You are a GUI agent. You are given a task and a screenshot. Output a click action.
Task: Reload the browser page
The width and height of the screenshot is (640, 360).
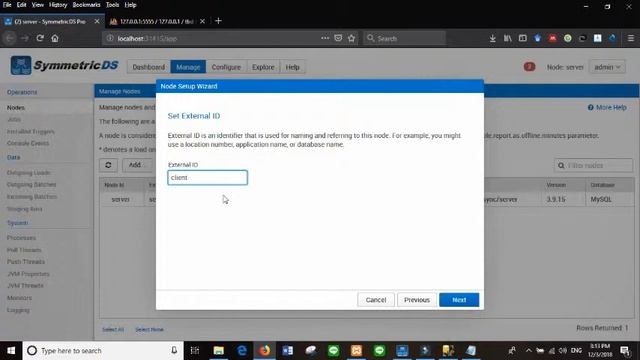[x=40, y=38]
